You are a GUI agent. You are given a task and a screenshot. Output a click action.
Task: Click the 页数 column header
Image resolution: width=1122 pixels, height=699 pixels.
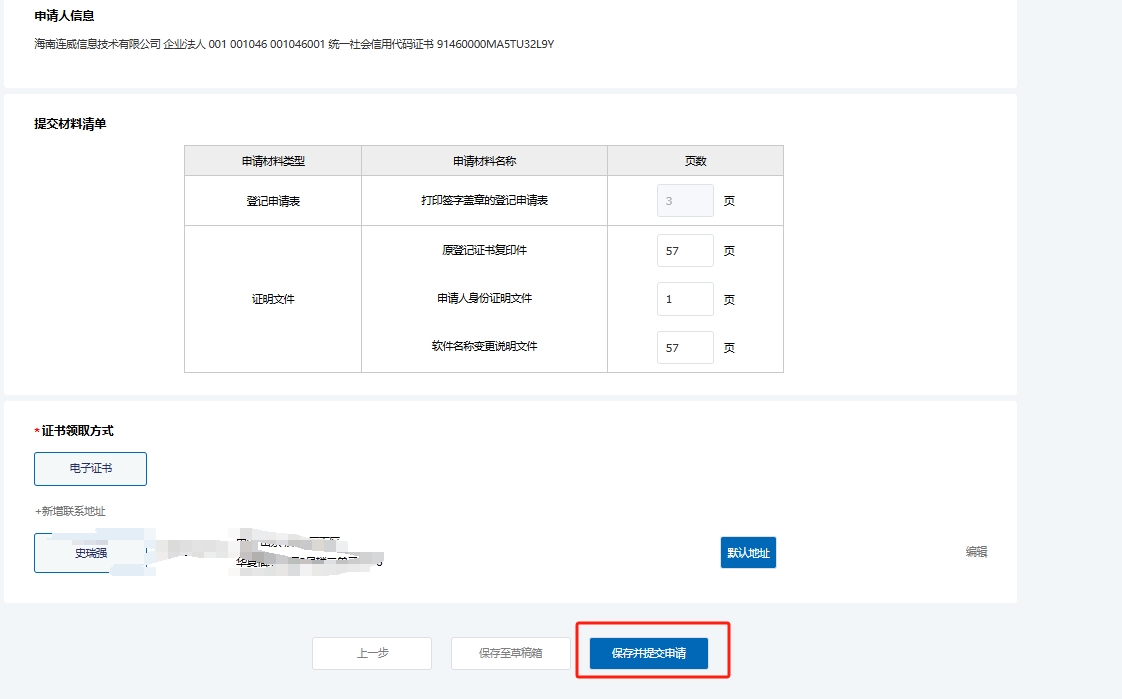pos(695,161)
